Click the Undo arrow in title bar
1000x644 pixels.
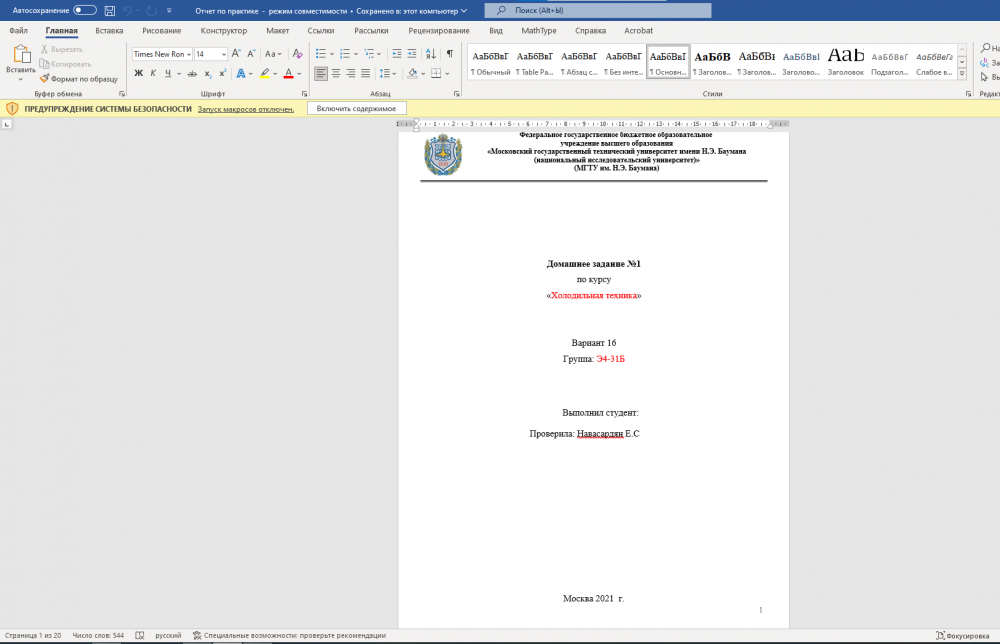tap(127, 11)
